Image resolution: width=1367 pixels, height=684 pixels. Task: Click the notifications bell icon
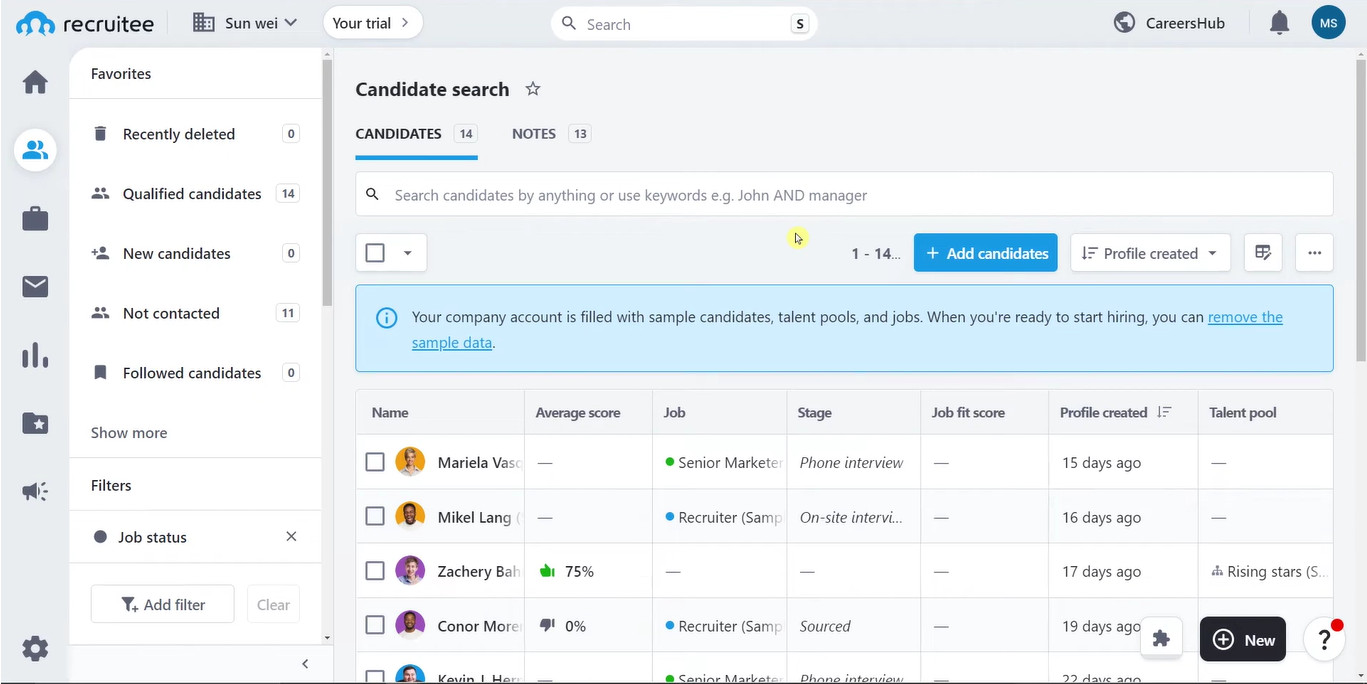click(1279, 23)
